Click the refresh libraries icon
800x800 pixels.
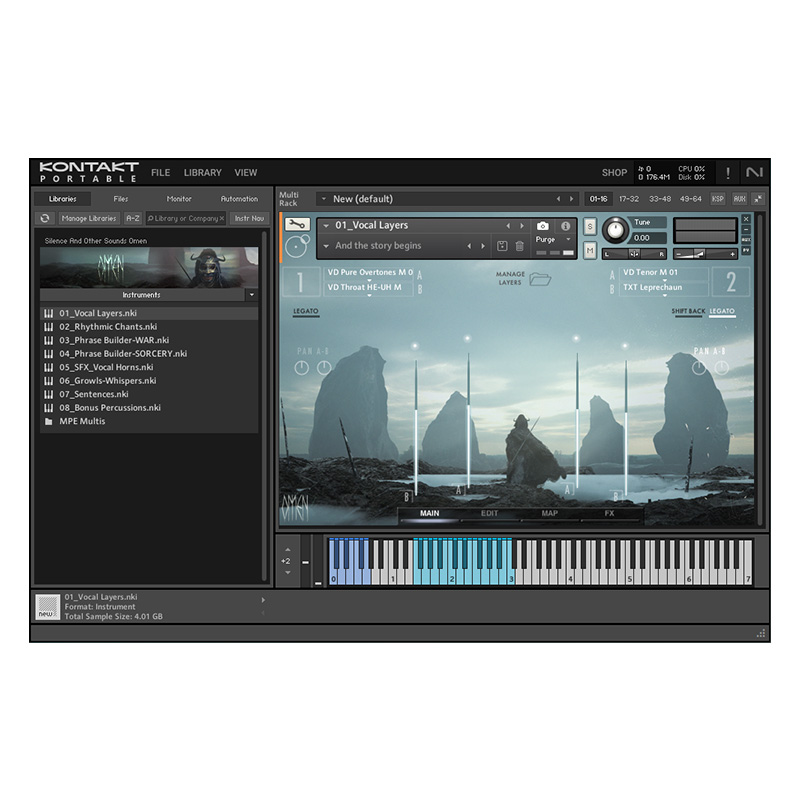45,218
